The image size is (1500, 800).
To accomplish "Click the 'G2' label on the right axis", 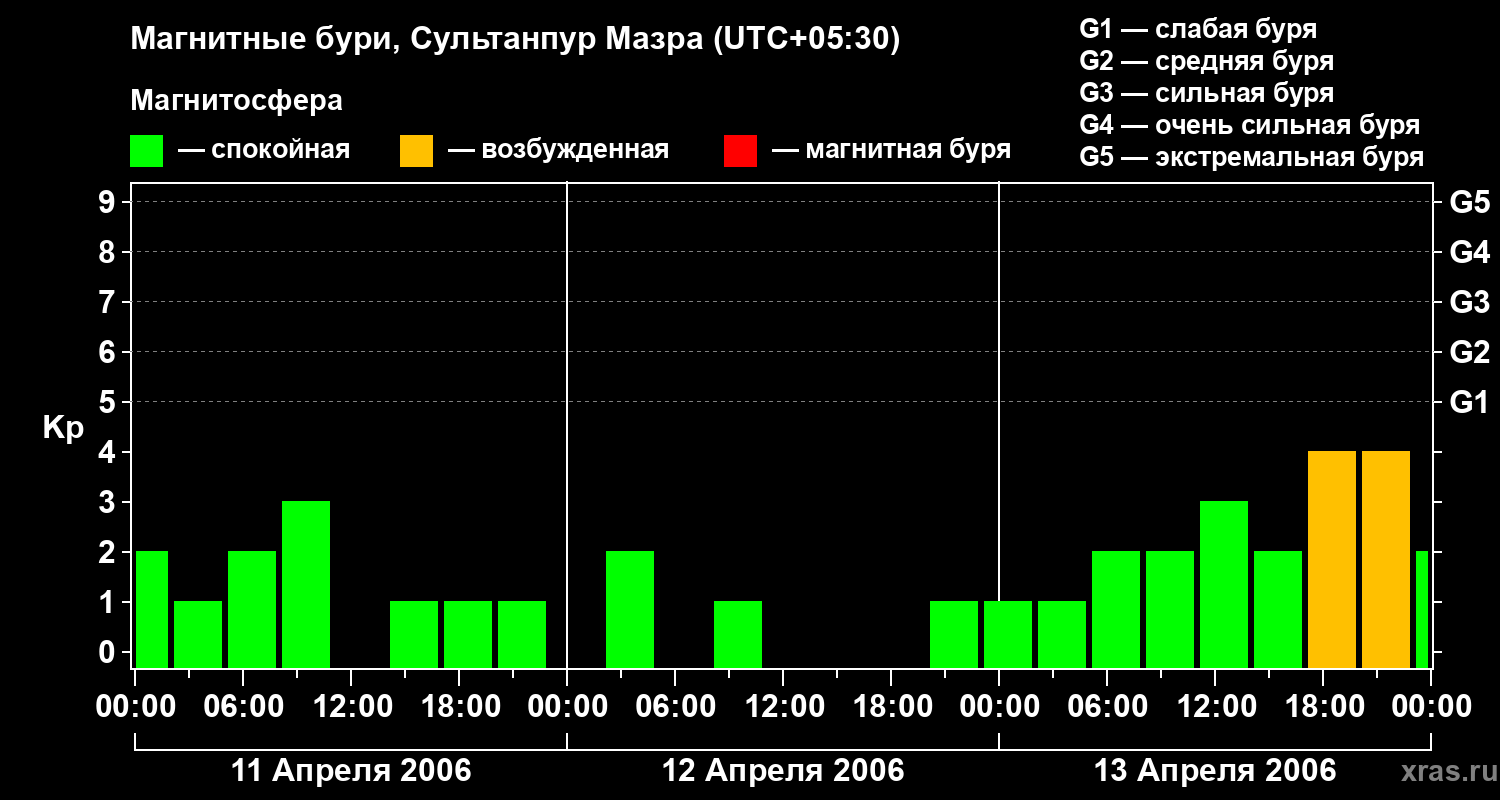I will pyautogui.click(x=1470, y=352).
